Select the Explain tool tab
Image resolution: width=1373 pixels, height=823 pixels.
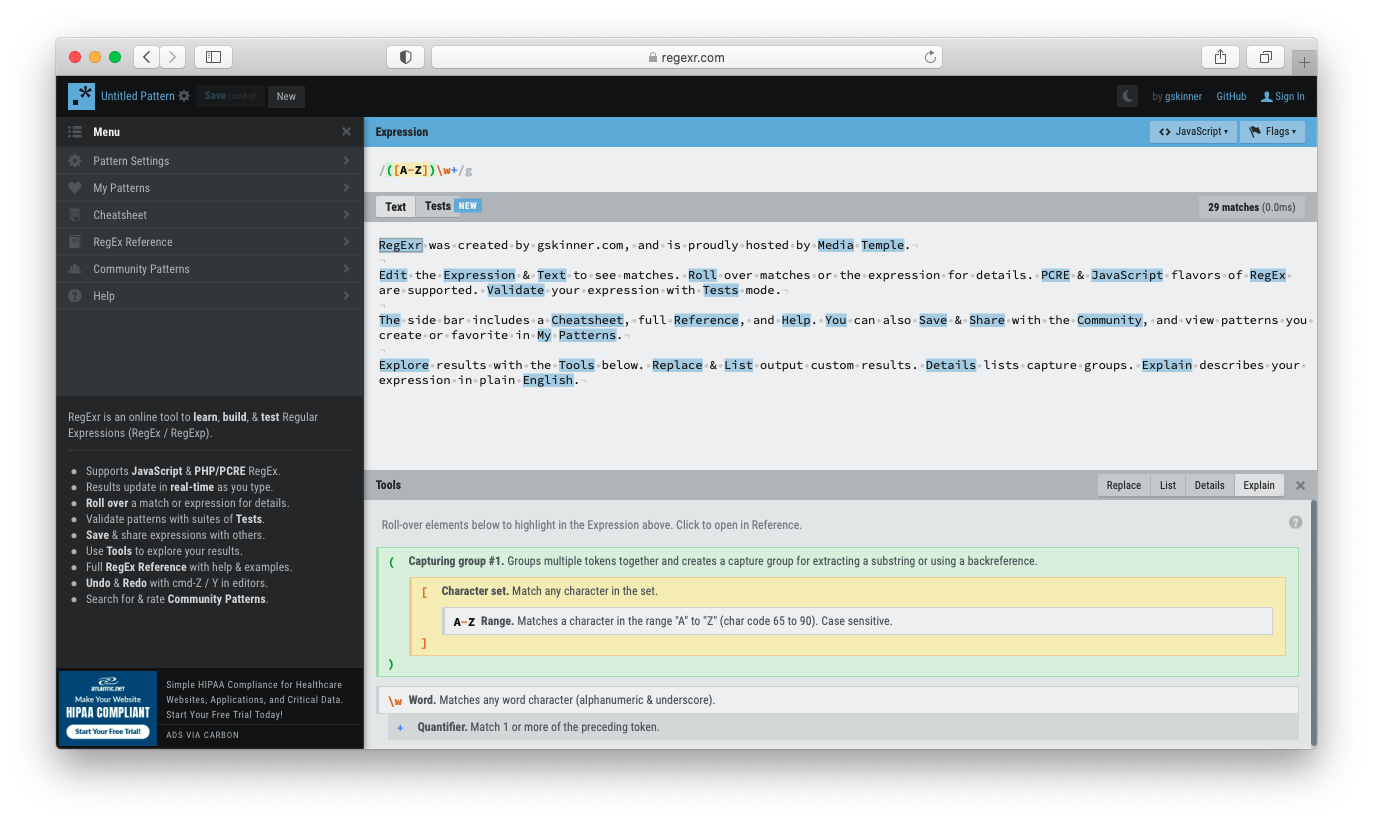coord(1259,485)
